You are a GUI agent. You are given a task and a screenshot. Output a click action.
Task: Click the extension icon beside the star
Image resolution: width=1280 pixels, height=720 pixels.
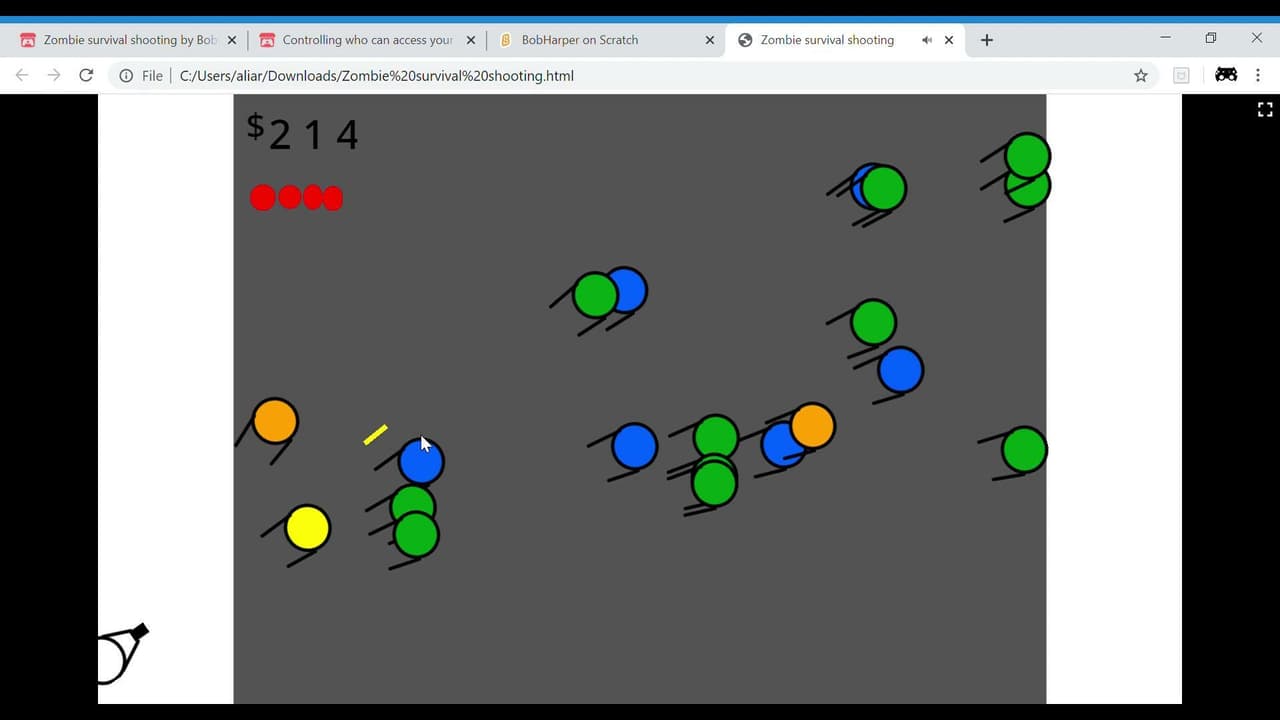[1181, 75]
